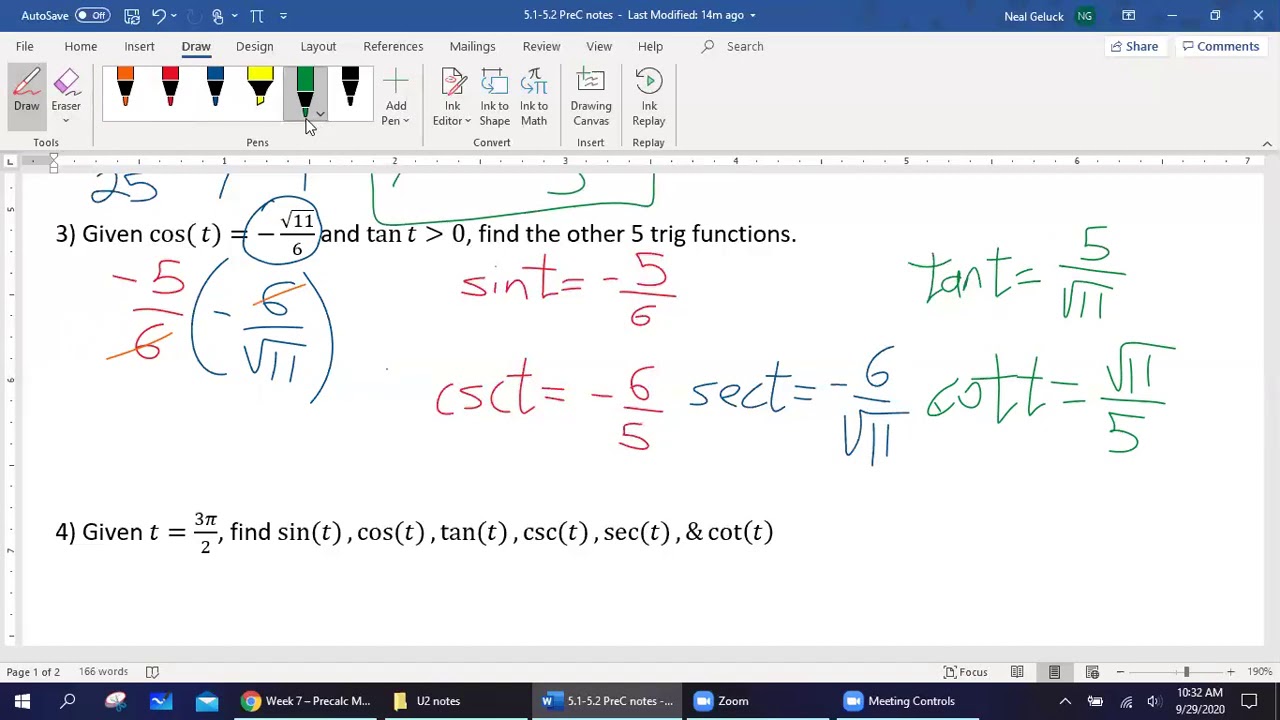Choose the red pen

point(170,88)
